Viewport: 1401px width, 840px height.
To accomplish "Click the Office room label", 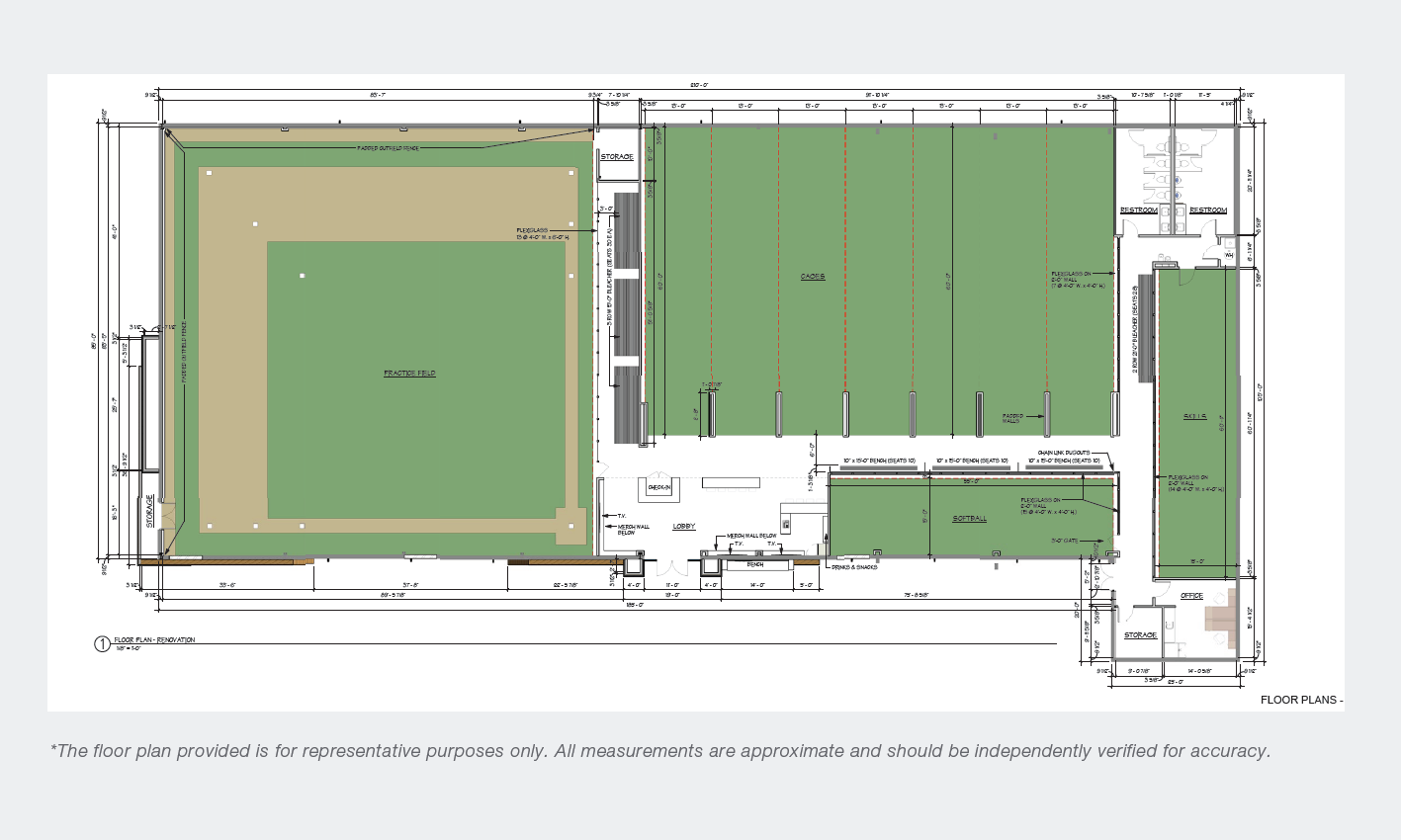I will [x=1191, y=596].
